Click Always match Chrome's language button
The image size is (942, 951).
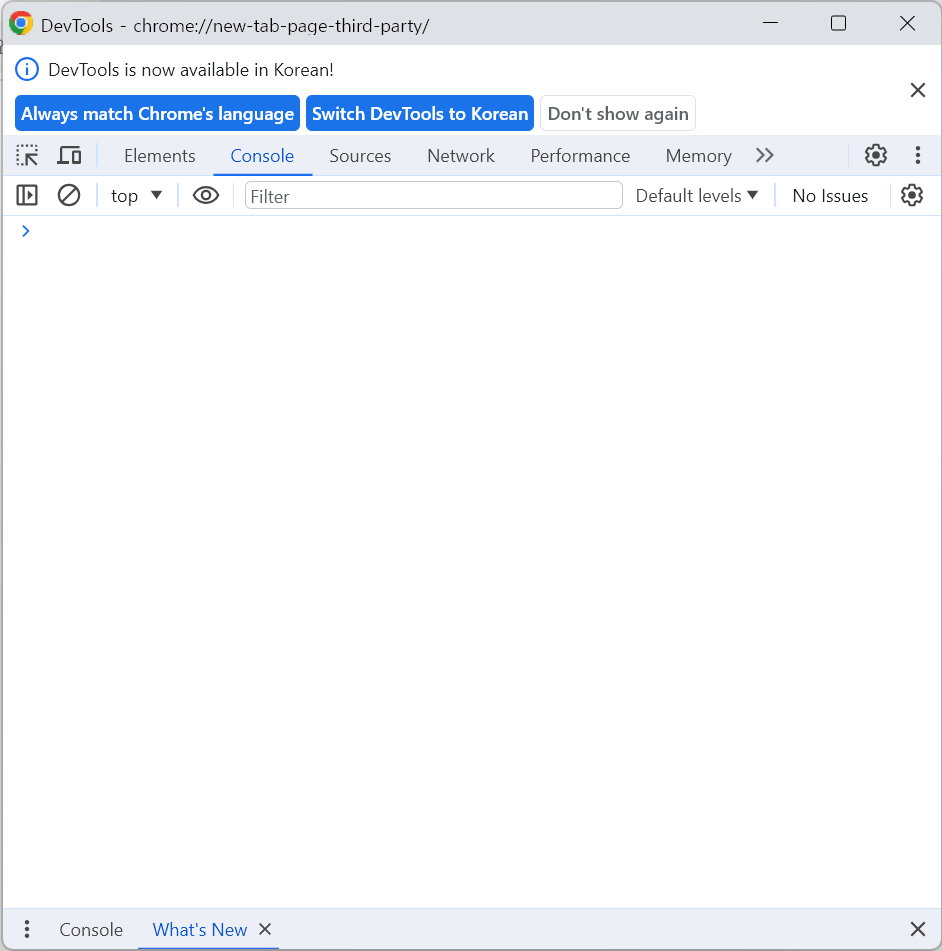(157, 113)
